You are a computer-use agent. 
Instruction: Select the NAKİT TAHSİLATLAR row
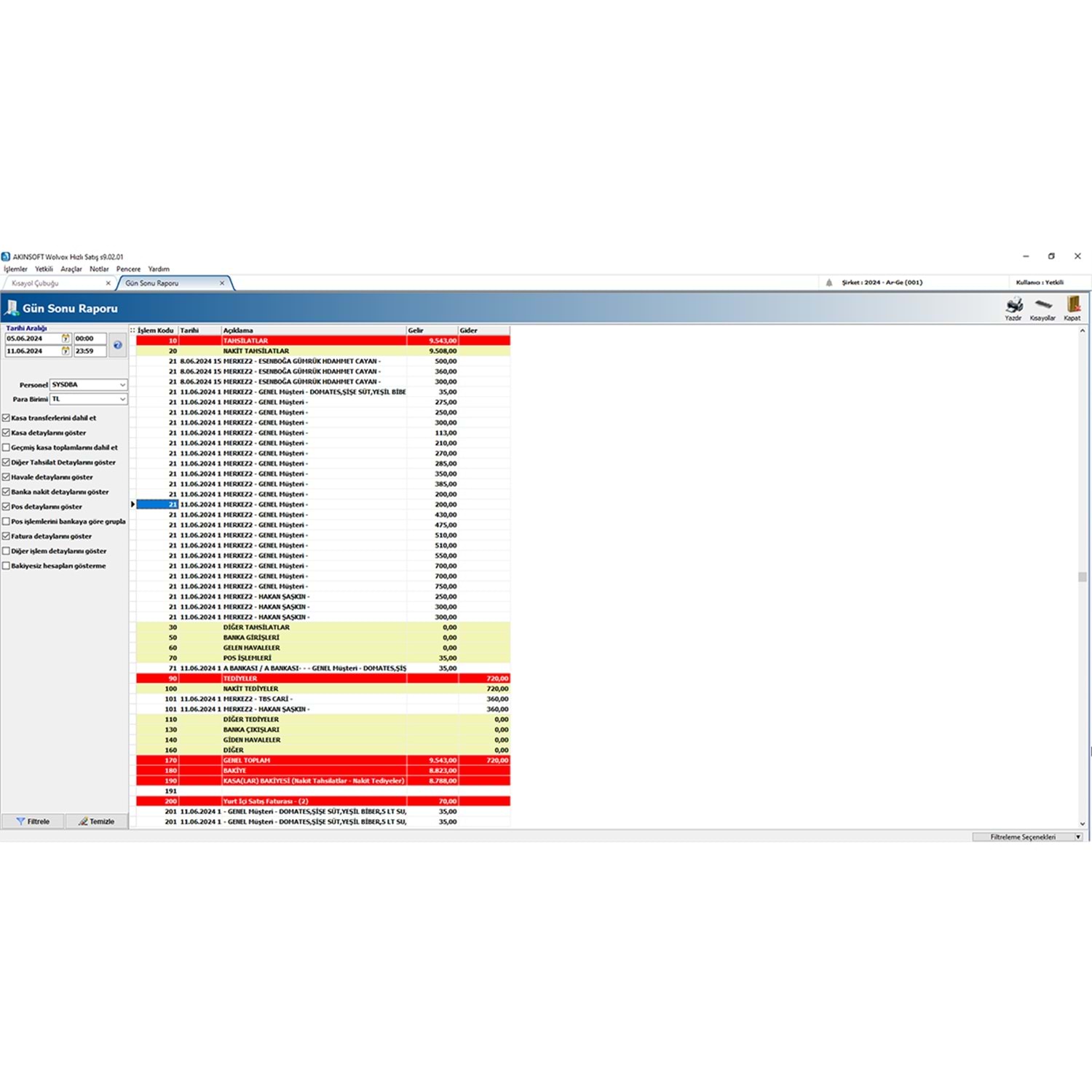coord(323,351)
